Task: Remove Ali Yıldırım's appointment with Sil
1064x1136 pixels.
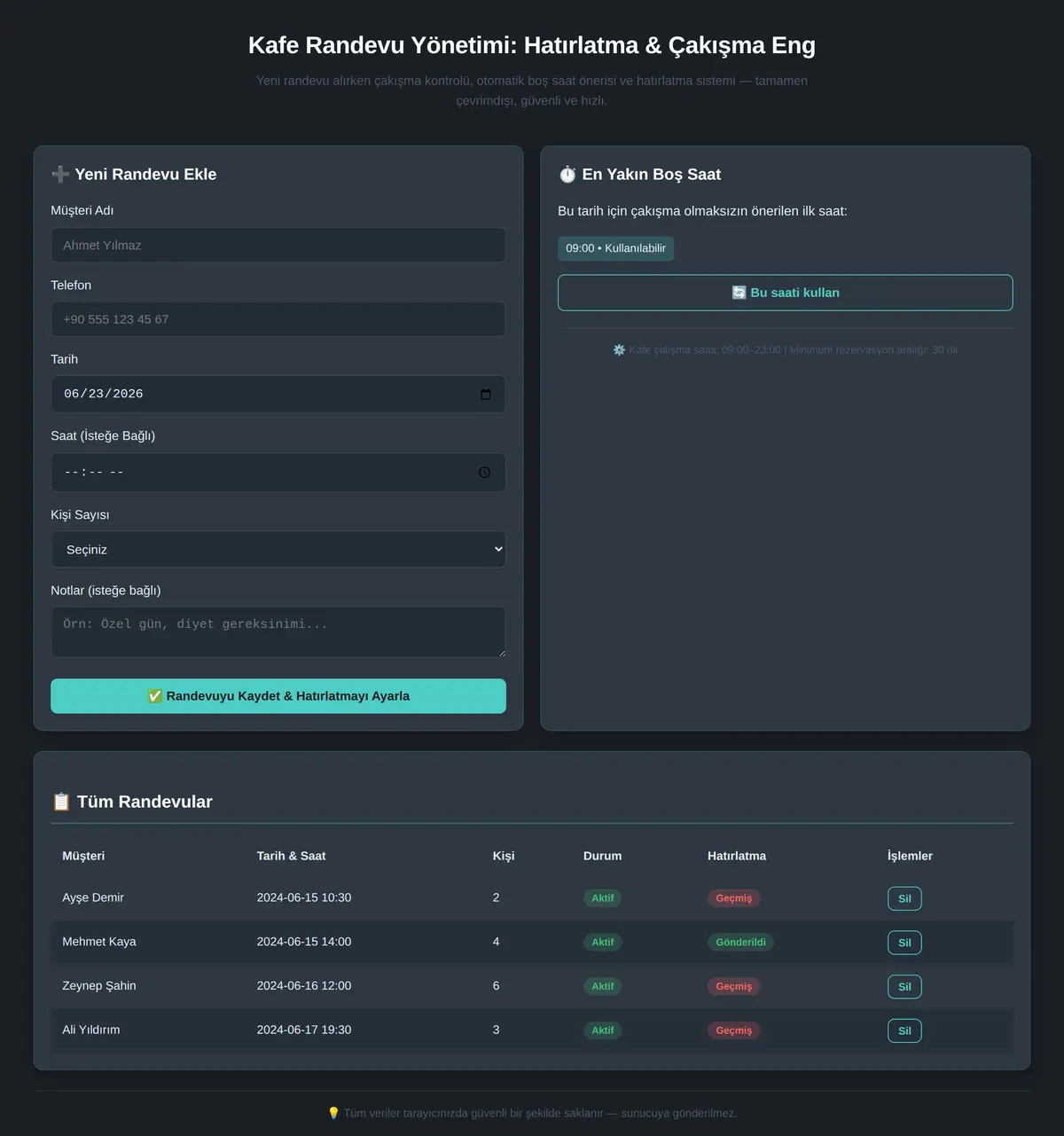Action: point(904,1030)
